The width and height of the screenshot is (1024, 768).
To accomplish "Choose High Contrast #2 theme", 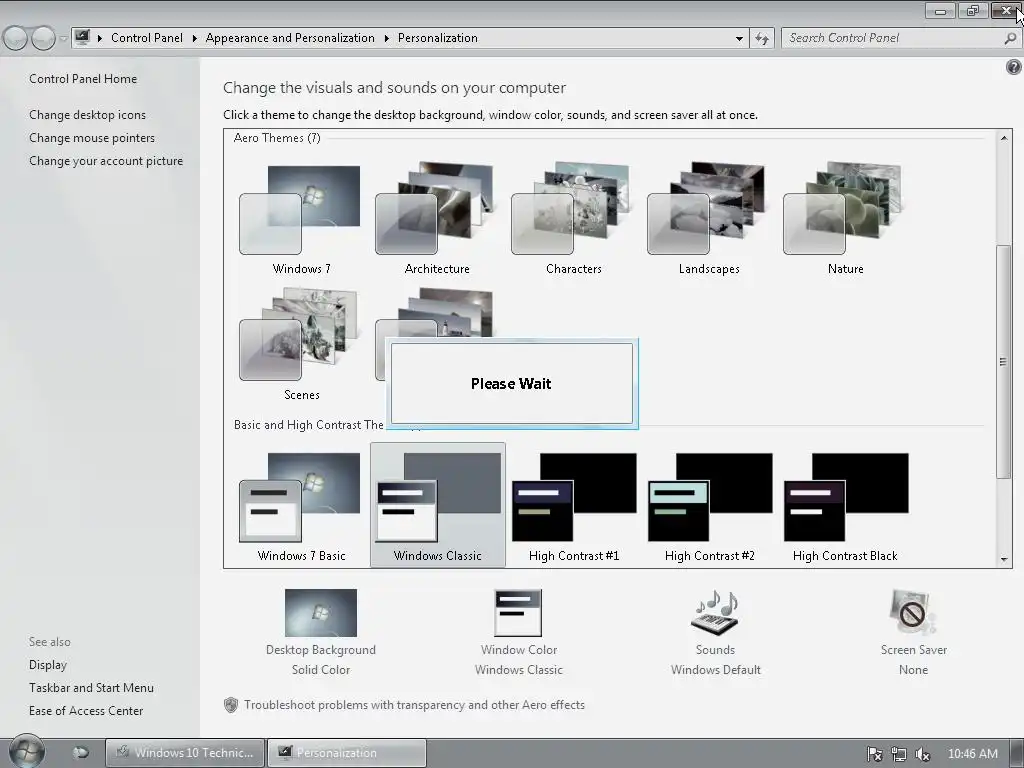I will click(709, 505).
